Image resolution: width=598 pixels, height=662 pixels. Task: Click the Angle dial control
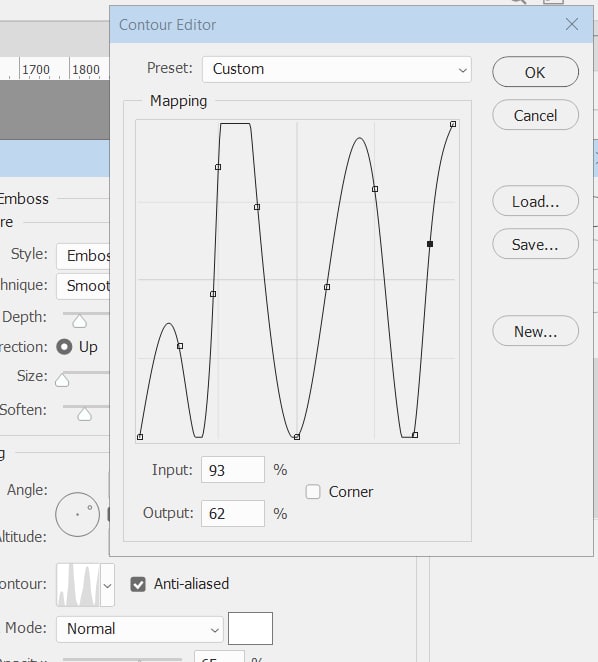78,514
